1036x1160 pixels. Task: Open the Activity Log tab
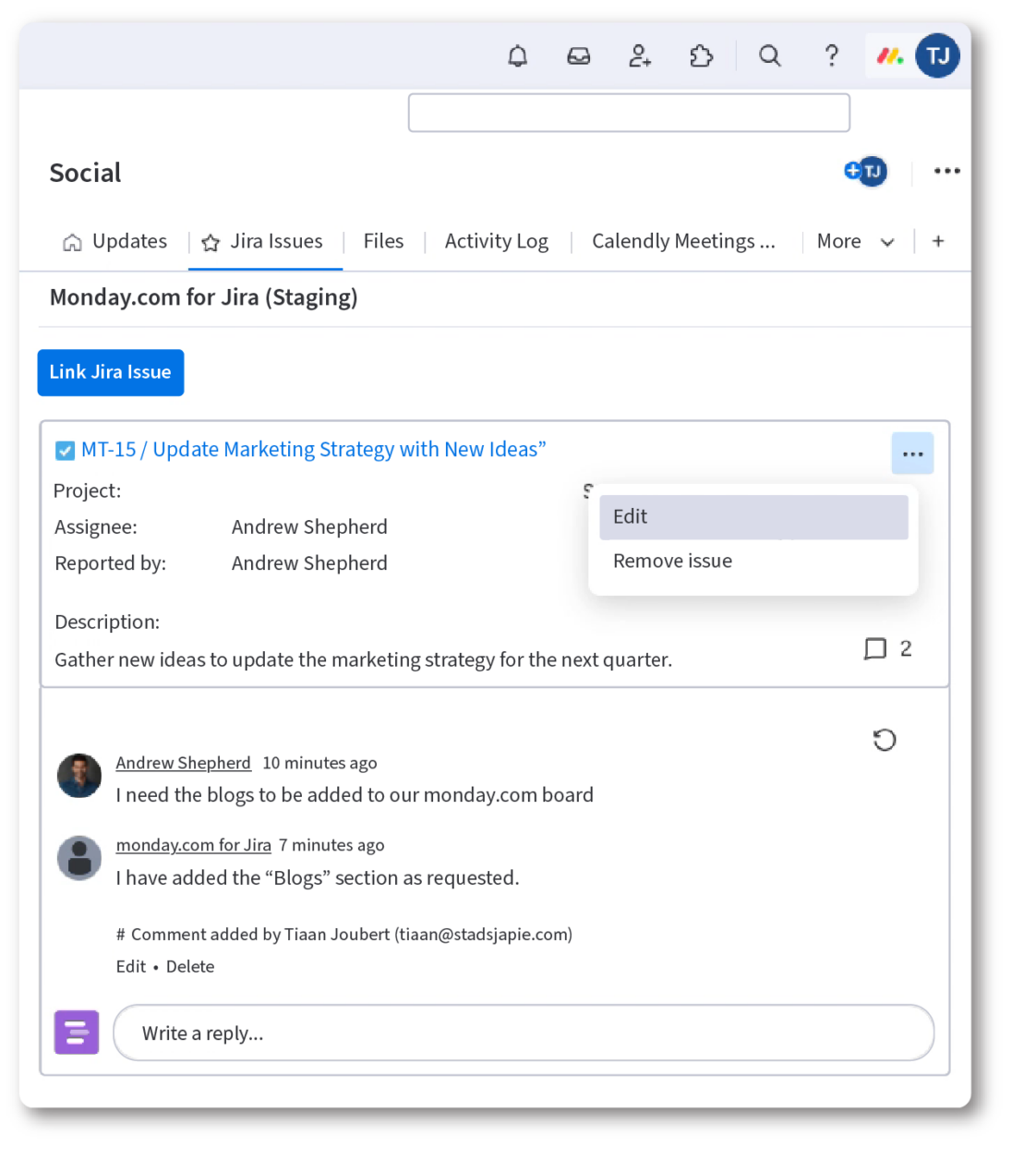point(497,241)
